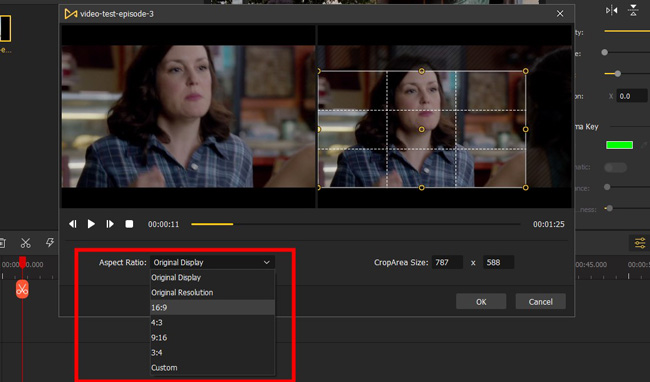
Task: Click the right-middle crop edge handle
Action: click(x=526, y=129)
